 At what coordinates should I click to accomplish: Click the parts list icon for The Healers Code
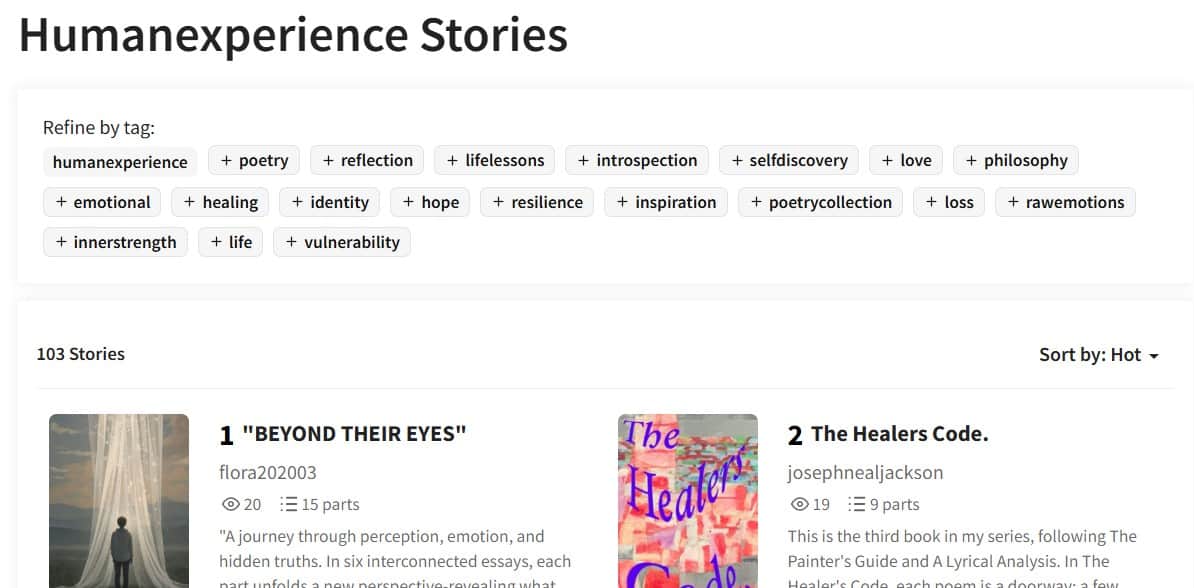857,504
